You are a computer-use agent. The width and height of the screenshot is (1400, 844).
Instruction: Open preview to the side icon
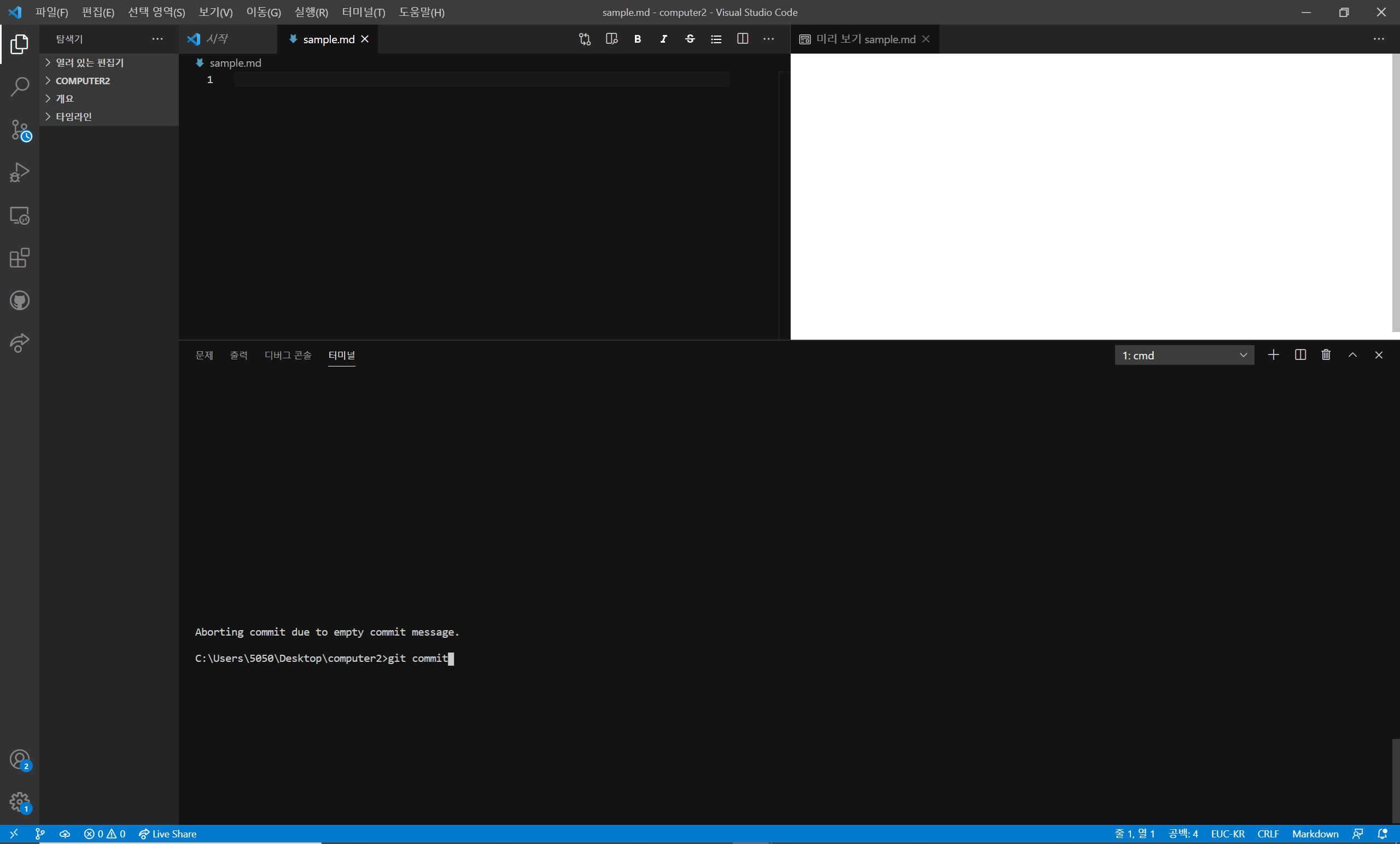click(x=611, y=39)
